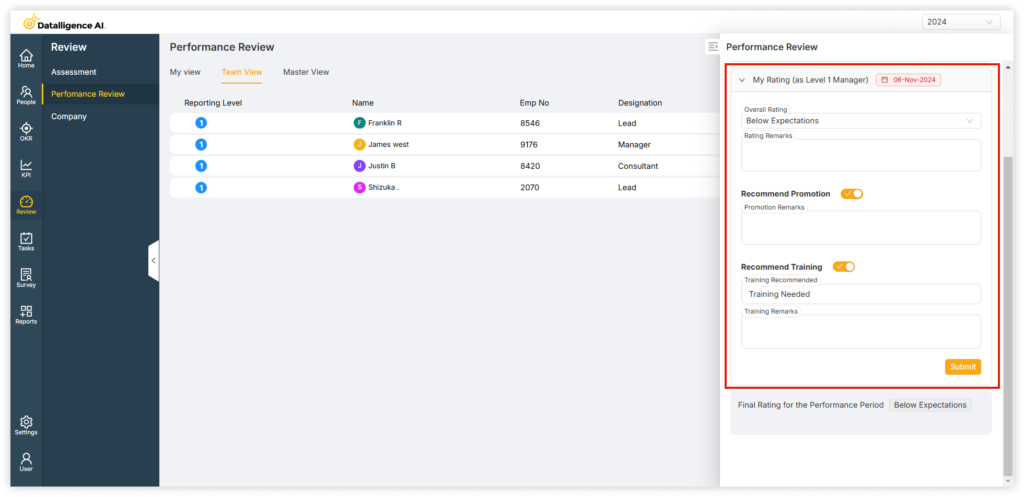The height and width of the screenshot is (497, 1024).
Task: Click Franklin R's reporting level badge
Action: tap(201, 123)
